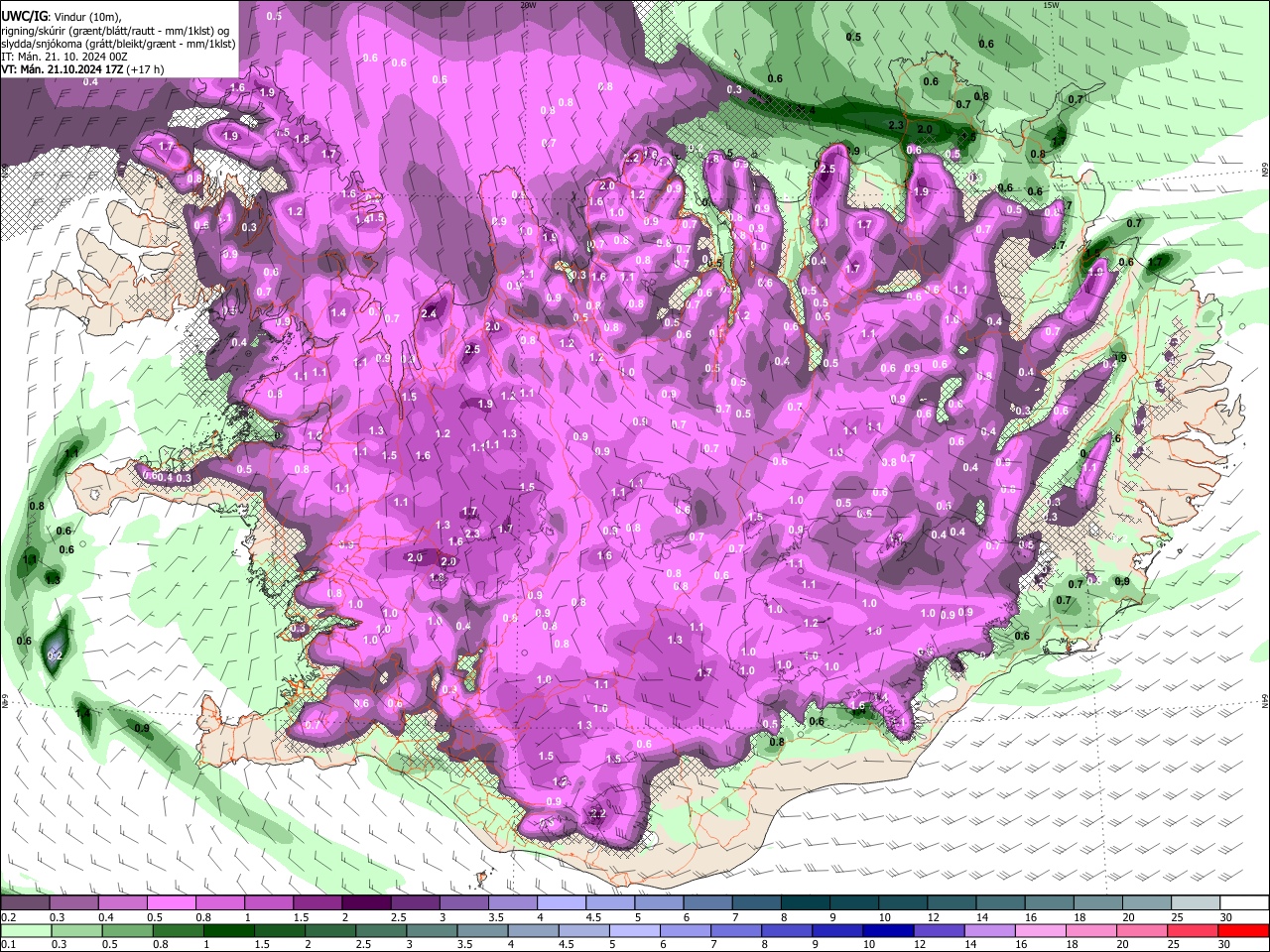Click the white upper legend swatch above 30

click(1244, 903)
